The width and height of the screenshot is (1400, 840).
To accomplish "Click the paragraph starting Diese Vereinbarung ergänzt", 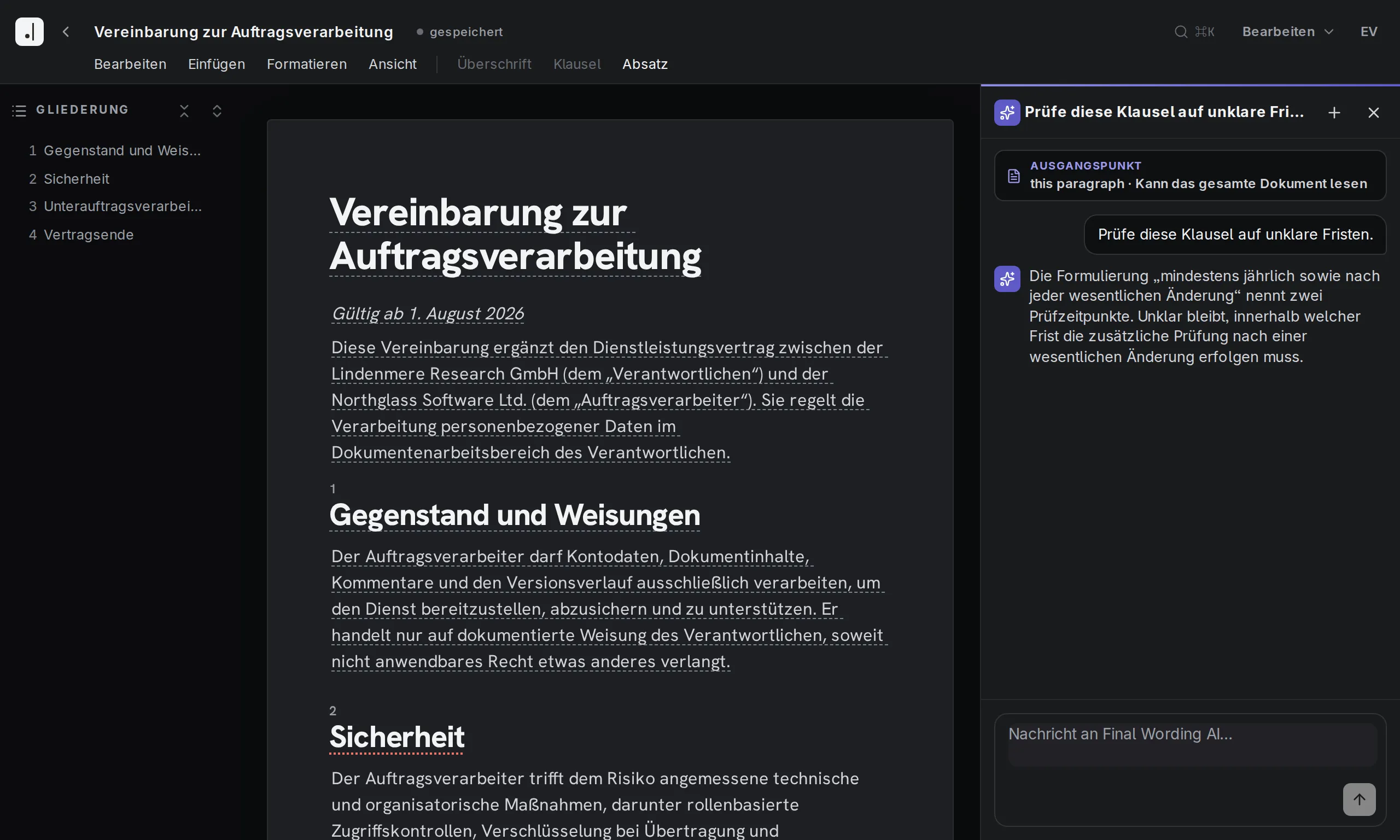I will pos(609,400).
